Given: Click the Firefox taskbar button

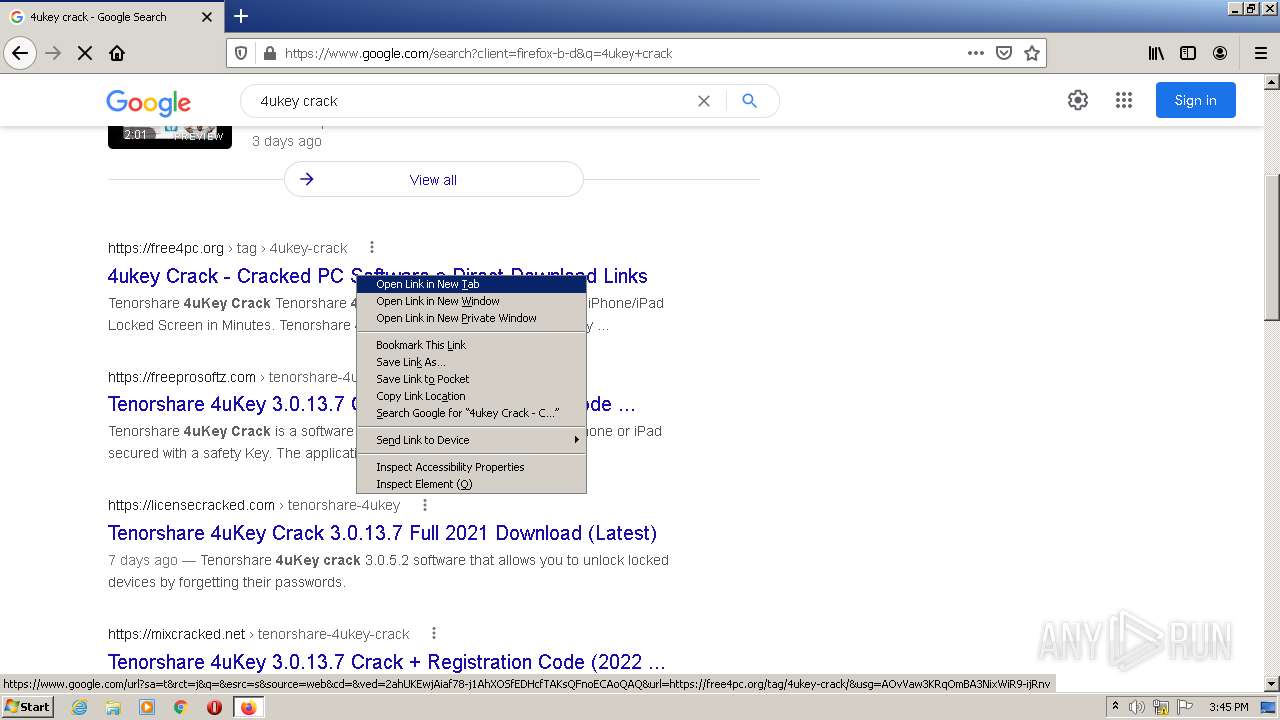Looking at the screenshot, I should [x=248, y=707].
